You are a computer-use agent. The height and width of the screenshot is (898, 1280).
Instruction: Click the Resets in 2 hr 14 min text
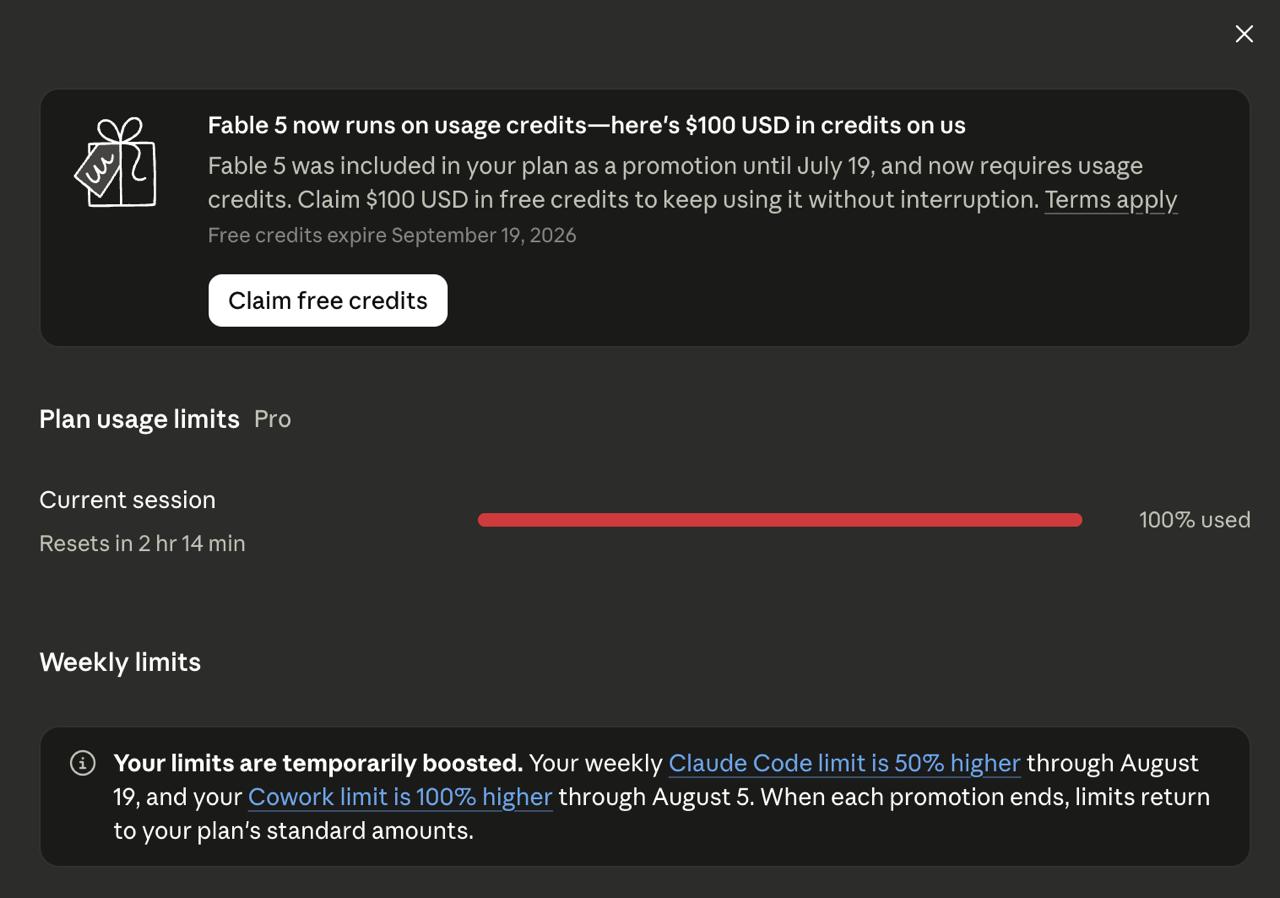(142, 543)
